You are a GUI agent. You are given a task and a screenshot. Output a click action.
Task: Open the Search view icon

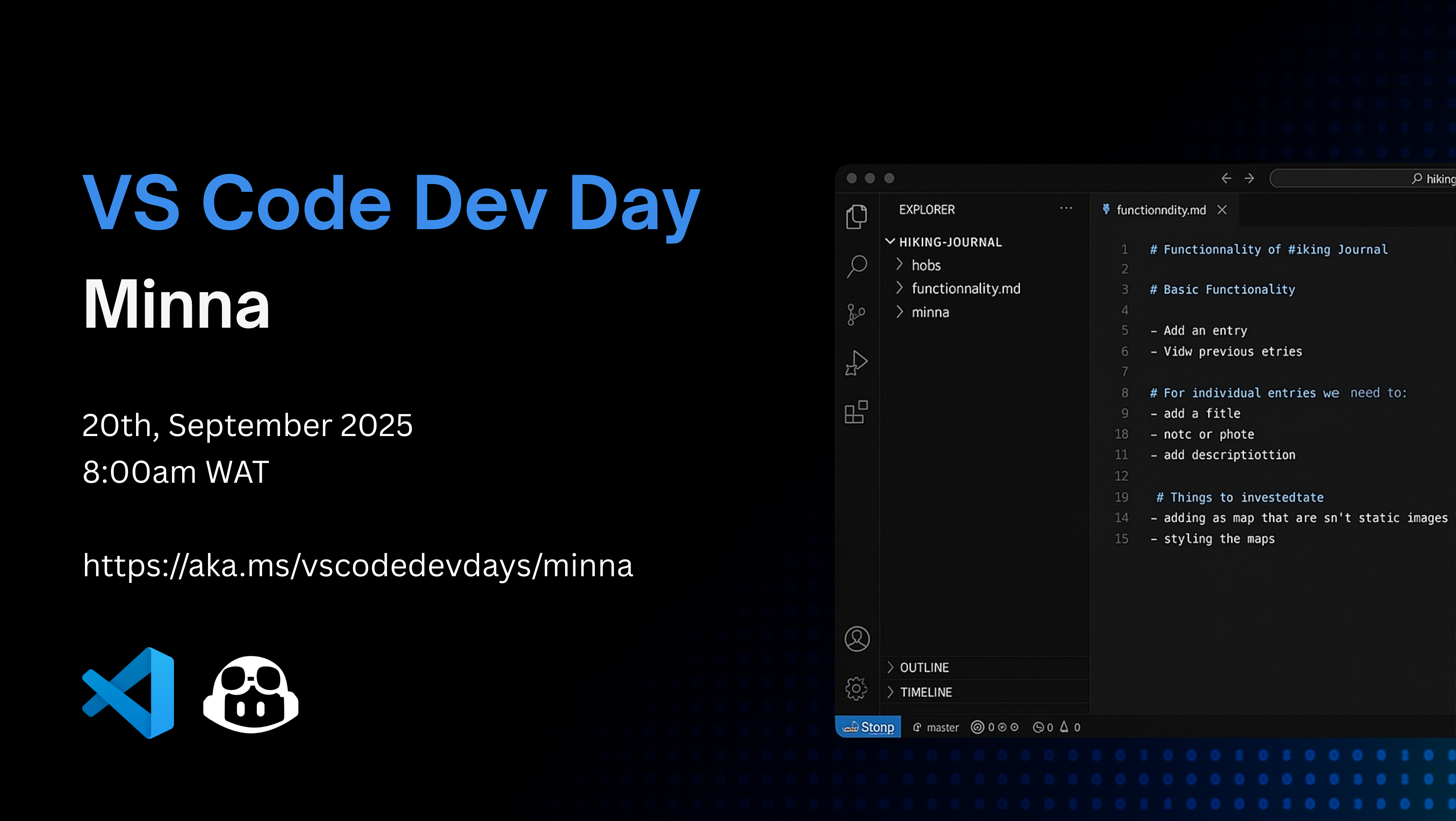(x=856, y=265)
